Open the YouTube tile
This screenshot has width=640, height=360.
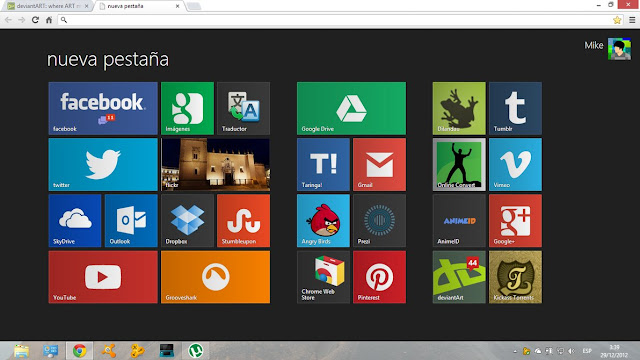click(x=103, y=277)
